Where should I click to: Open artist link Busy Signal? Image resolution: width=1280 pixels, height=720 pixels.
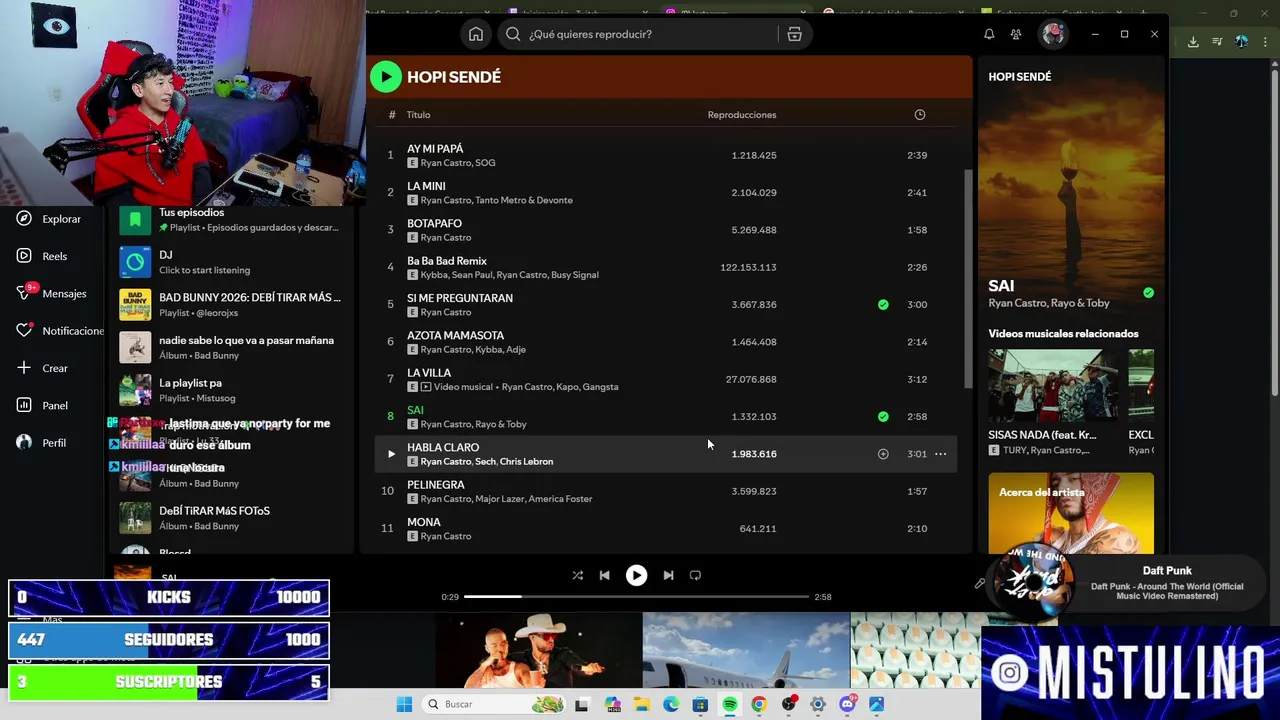click(574, 275)
